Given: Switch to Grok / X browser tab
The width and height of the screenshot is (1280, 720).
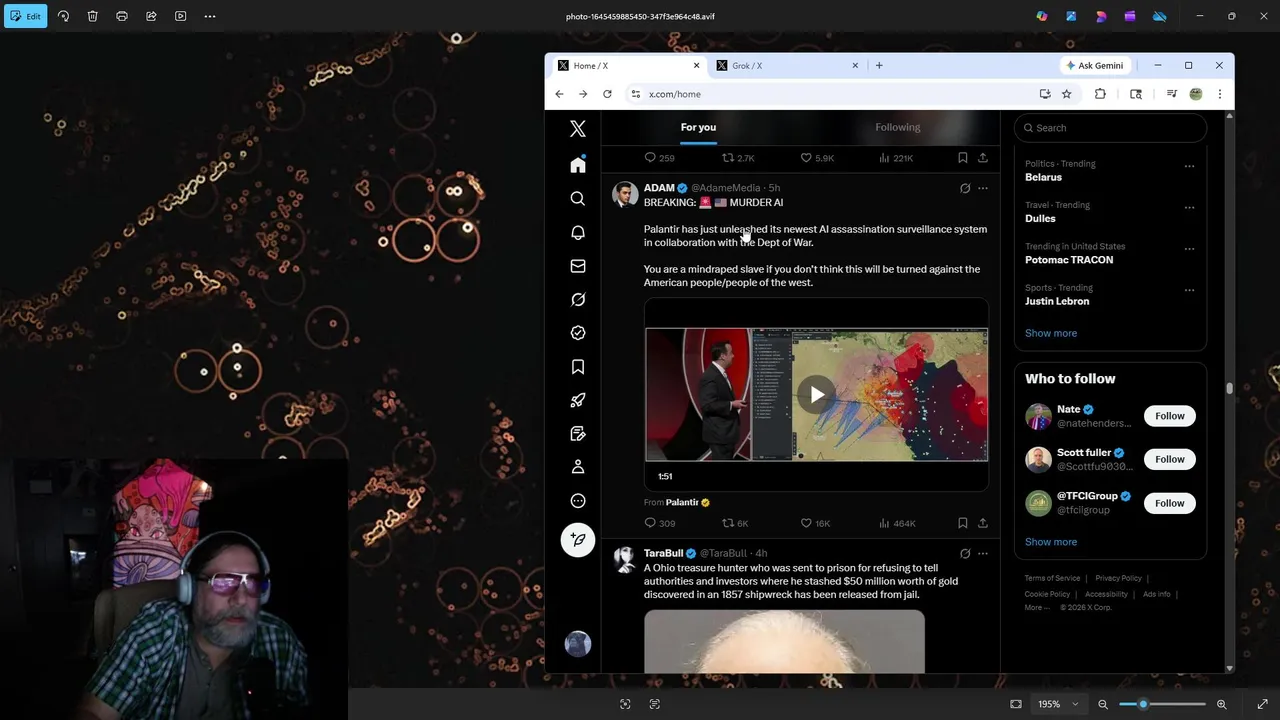Looking at the screenshot, I should 785,66.
